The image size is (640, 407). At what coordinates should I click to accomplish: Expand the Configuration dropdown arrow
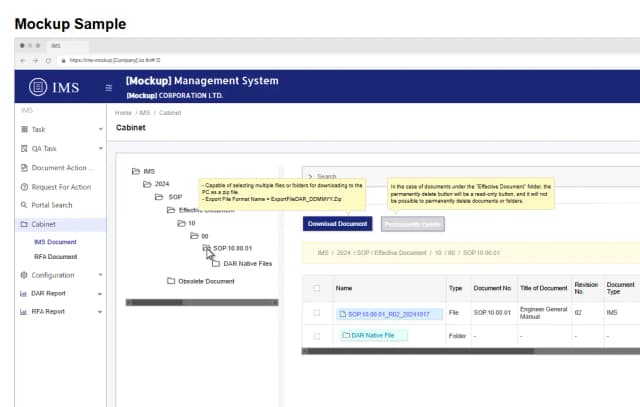pos(100,274)
